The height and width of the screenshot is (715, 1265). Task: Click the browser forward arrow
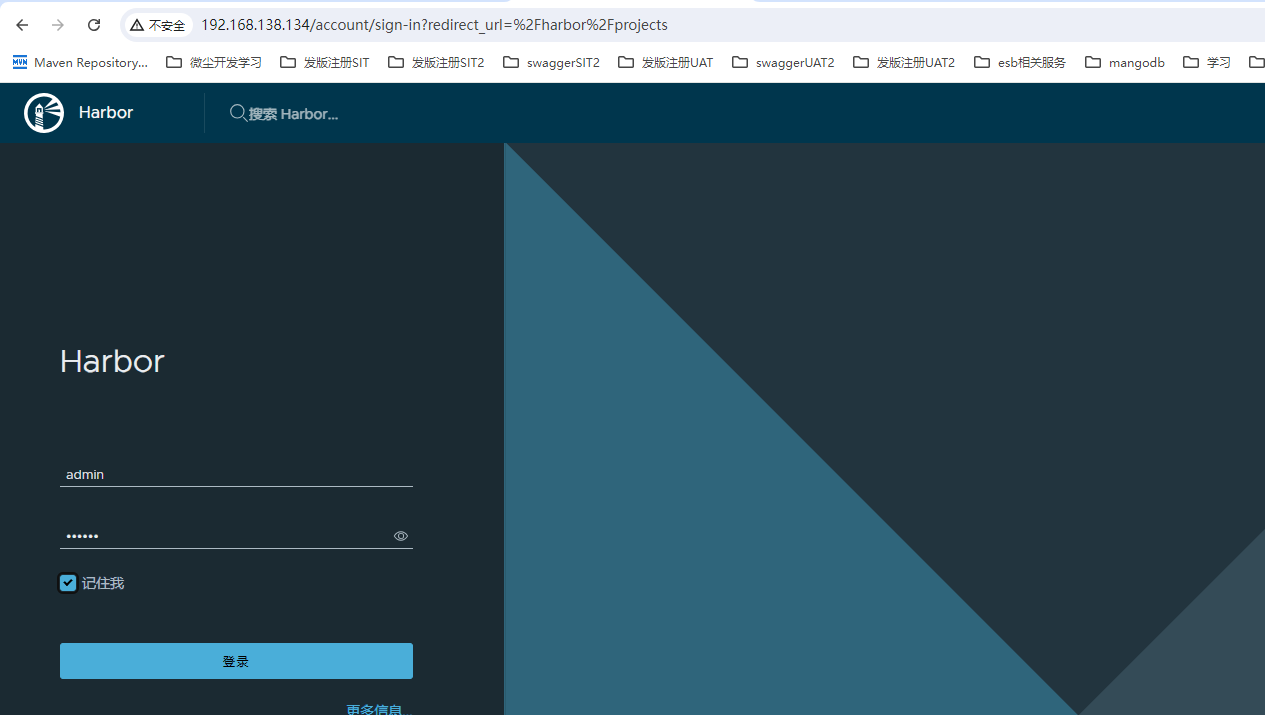[x=58, y=25]
